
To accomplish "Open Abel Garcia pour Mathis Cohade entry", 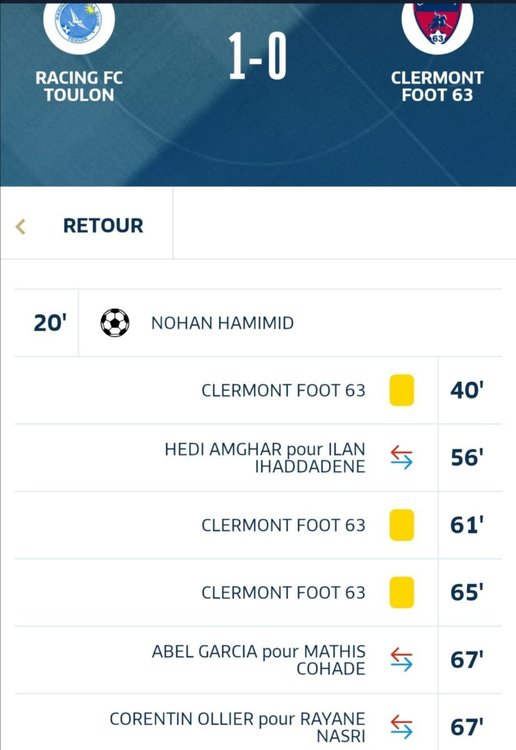I will [259, 660].
